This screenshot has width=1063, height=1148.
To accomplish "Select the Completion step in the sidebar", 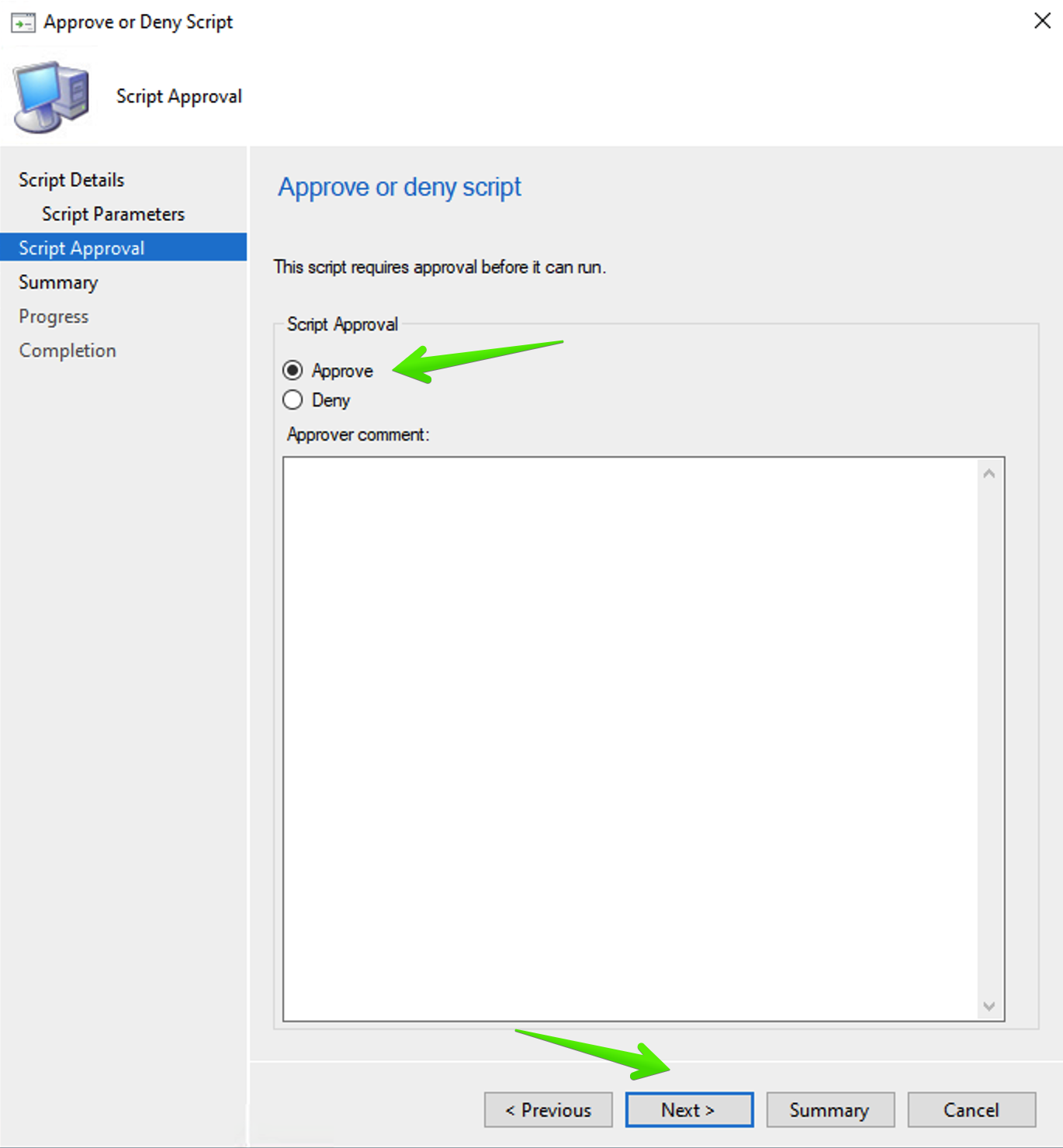I will tap(68, 351).
